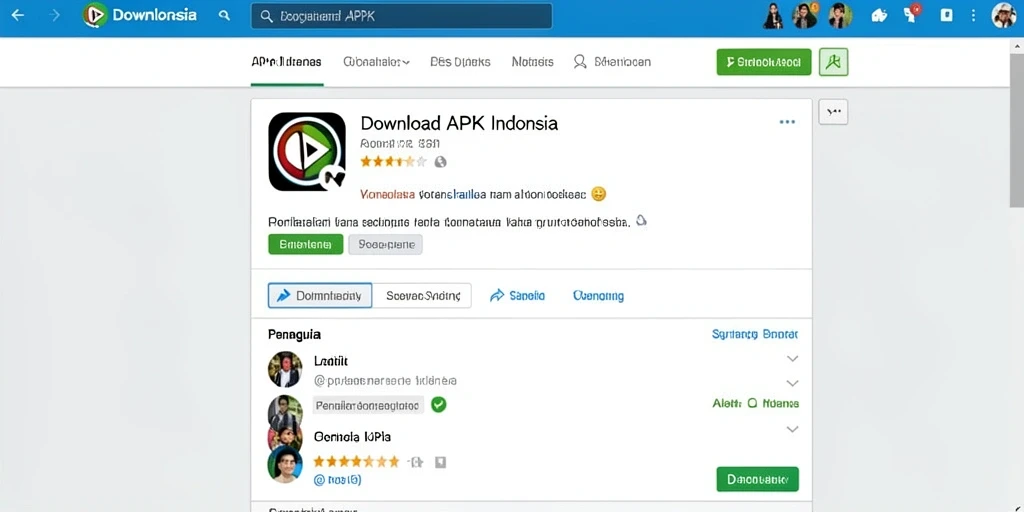Open the Downlonsia logo home link
This screenshot has width=1024, height=512.
pyautogui.click(x=140, y=15)
